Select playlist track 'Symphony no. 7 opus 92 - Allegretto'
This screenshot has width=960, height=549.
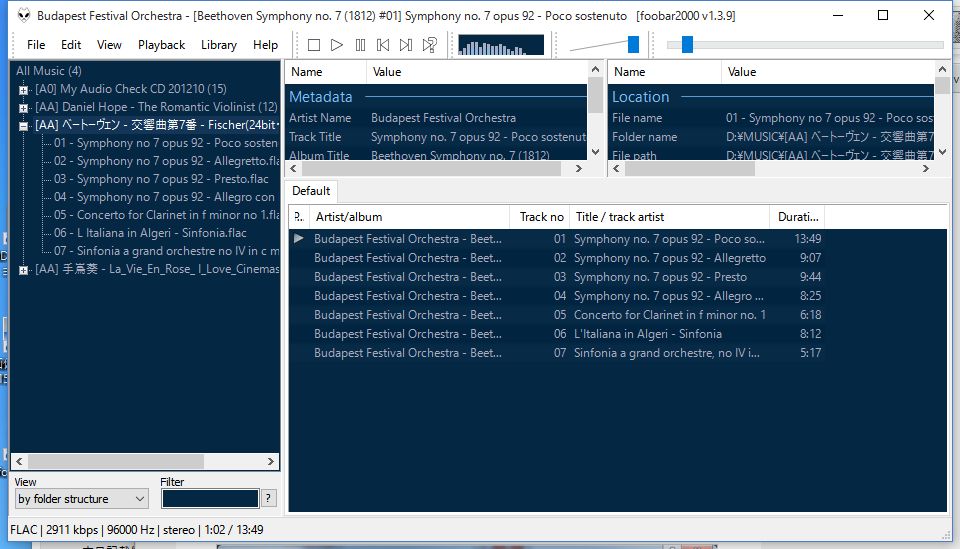(670, 258)
